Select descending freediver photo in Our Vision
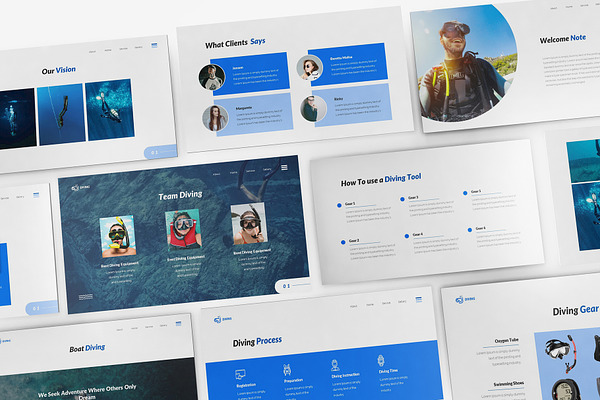Screen dimensions: 600x400 click(61, 115)
